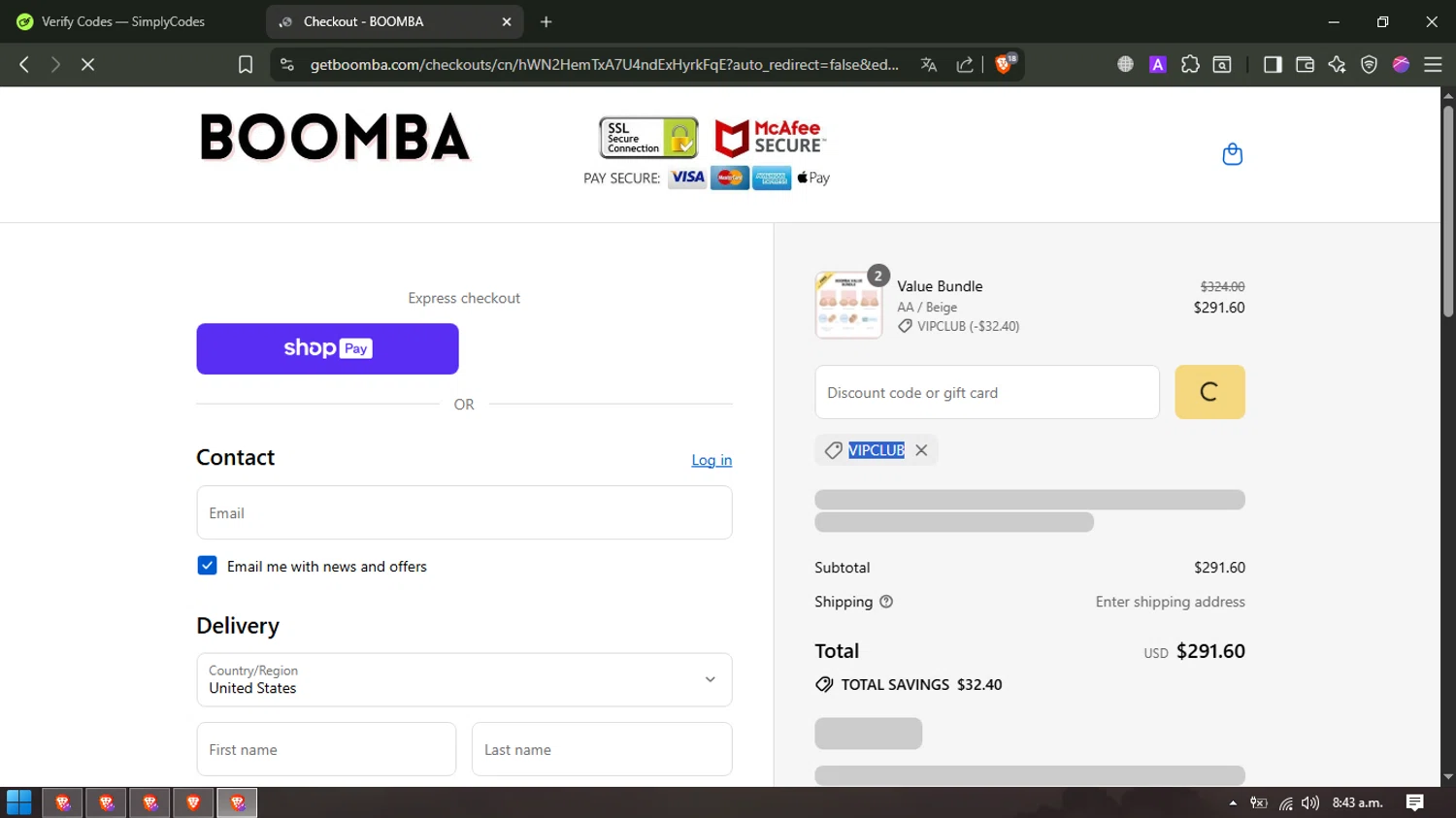Remove the VIPCLUB discount code

921,450
